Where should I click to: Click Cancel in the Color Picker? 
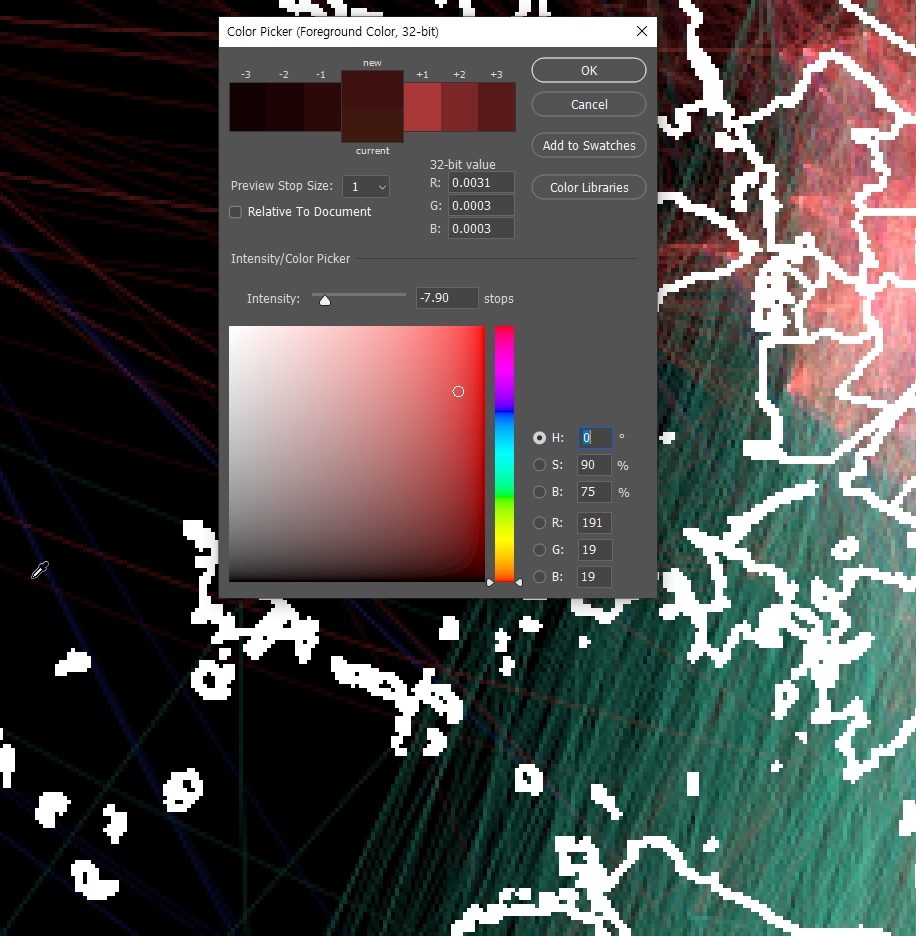point(589,104)
